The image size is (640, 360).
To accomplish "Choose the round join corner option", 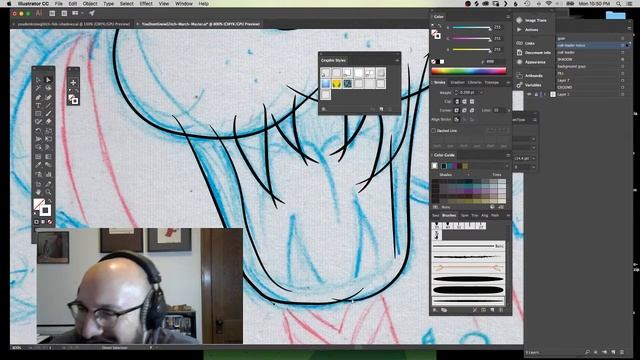I will click(464, 110).
